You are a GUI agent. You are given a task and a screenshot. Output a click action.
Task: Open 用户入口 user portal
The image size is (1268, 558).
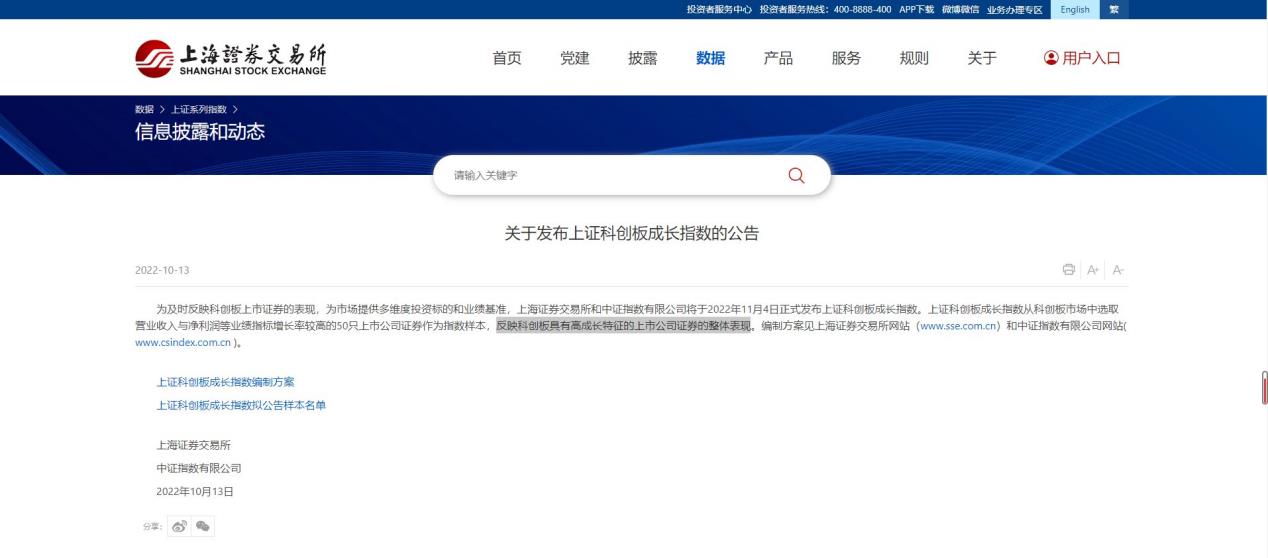click(x=1082, y=58)
